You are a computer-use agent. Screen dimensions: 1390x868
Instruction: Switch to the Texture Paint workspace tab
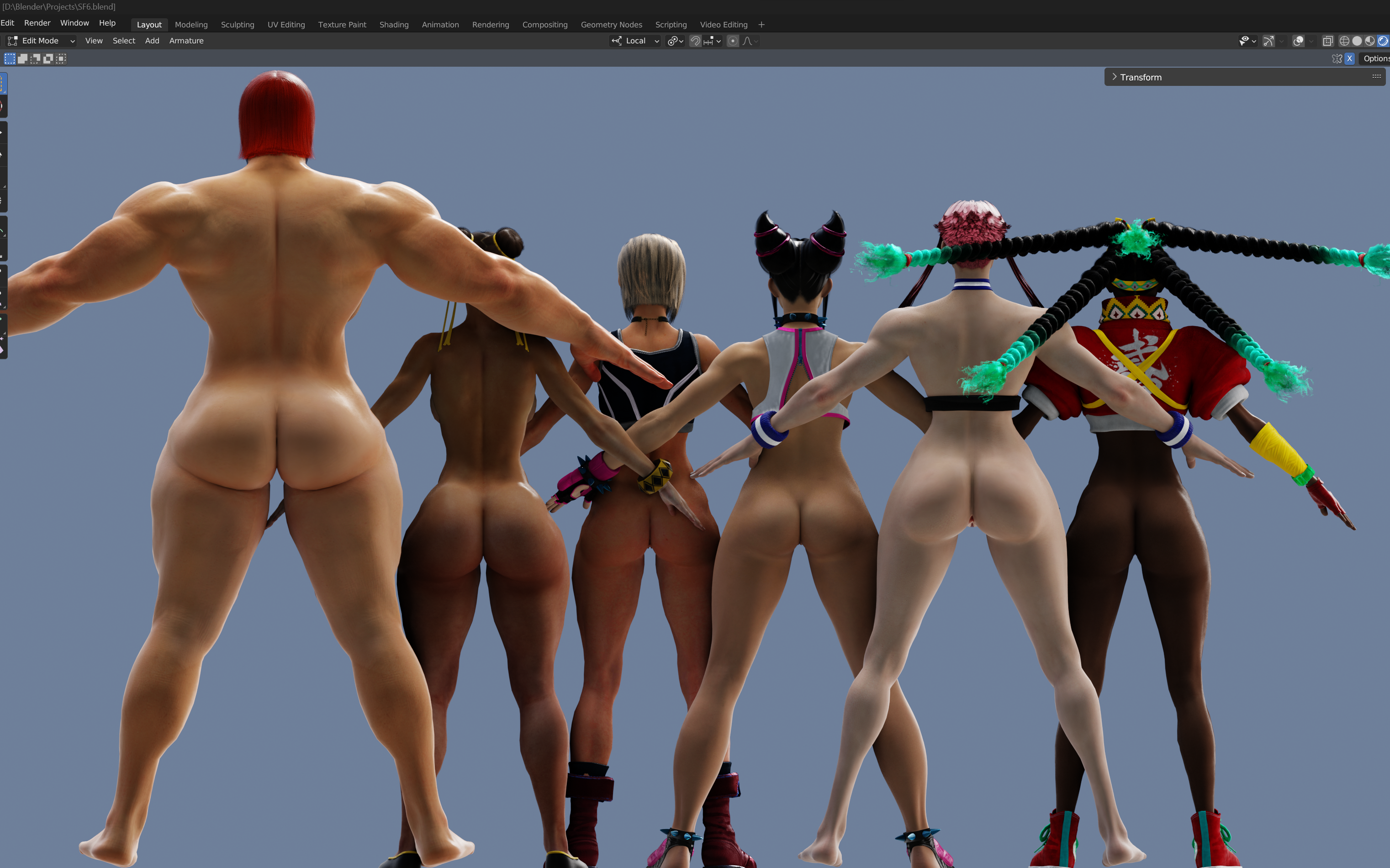[x=342, y=25]
